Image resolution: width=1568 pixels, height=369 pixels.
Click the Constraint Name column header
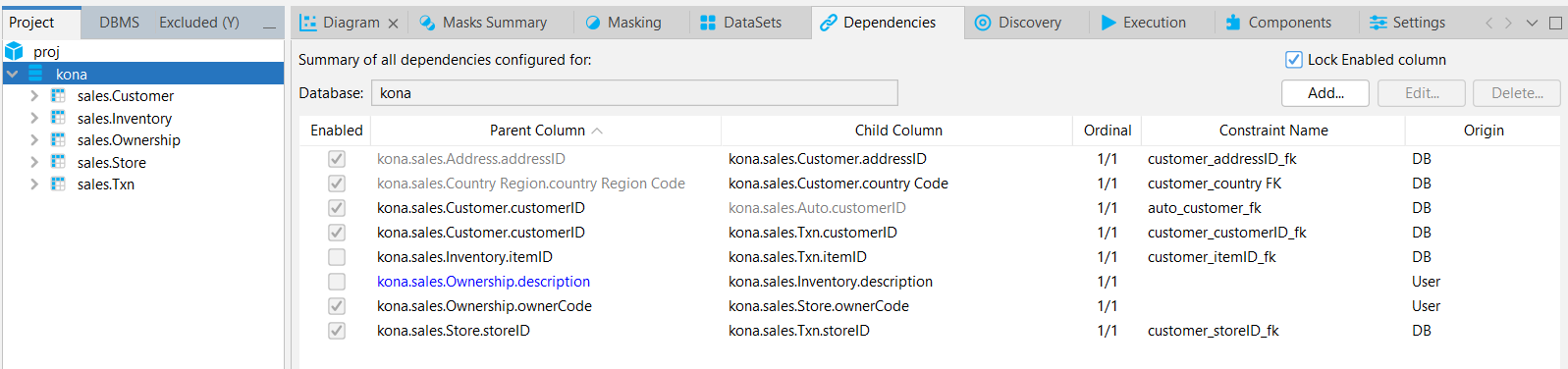pyautogui.click(x=1272, y=131)
